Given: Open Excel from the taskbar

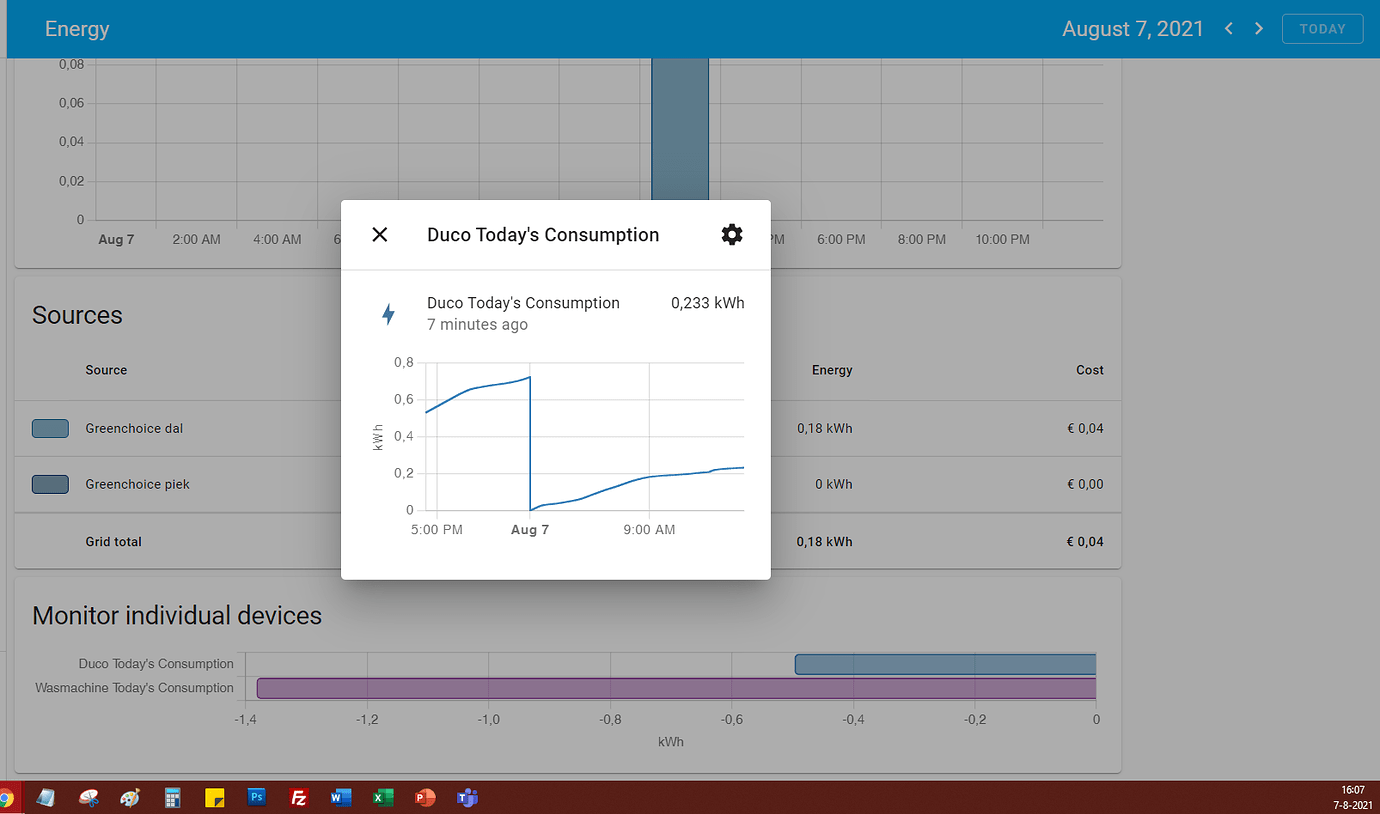Looking at the screenshot, I should 382,797.
